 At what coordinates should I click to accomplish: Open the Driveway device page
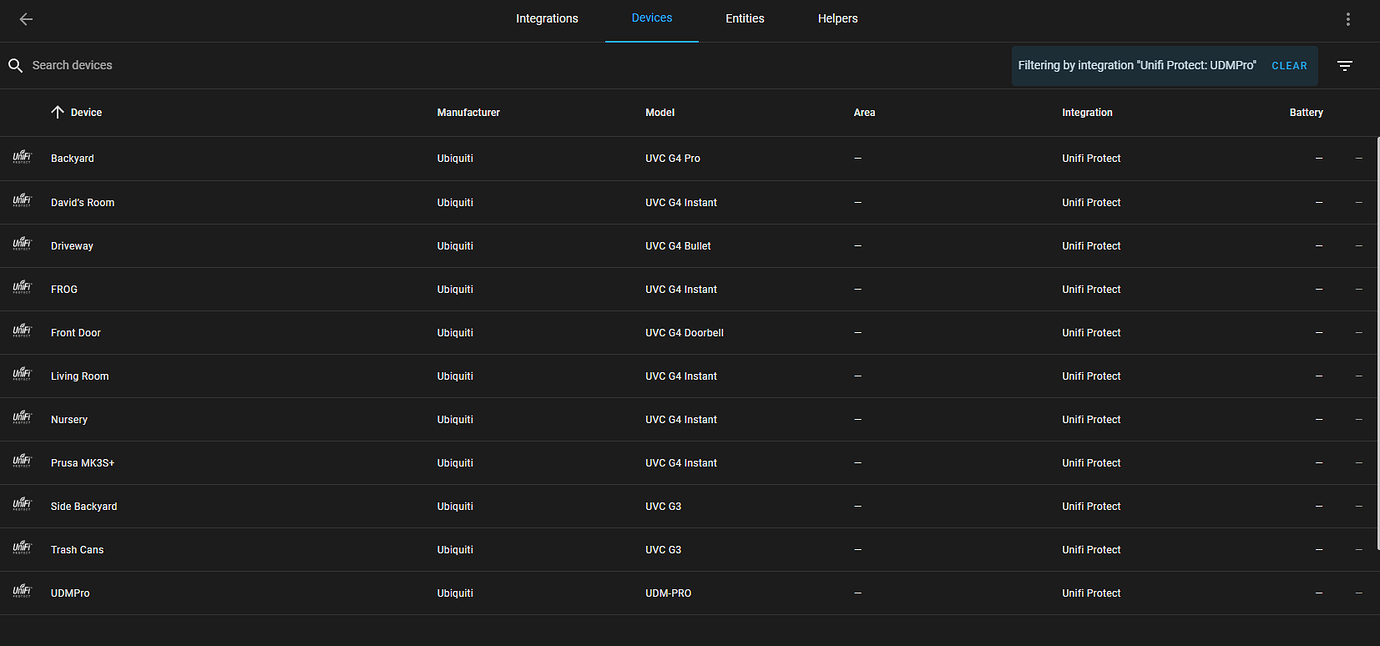[72, 245]
